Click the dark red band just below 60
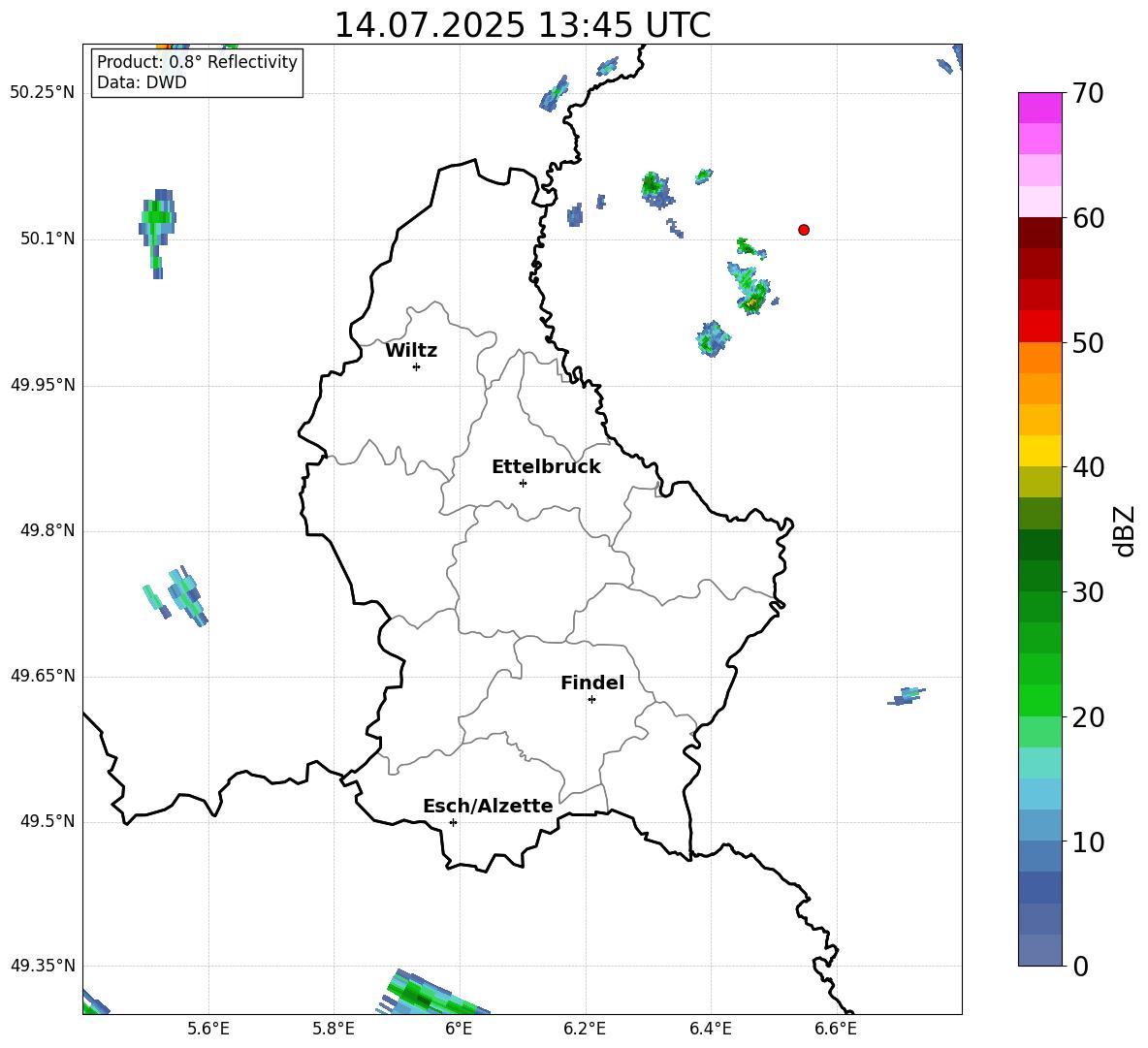The width and height of the screenshot is (1148, 1048). point(1040,233)
